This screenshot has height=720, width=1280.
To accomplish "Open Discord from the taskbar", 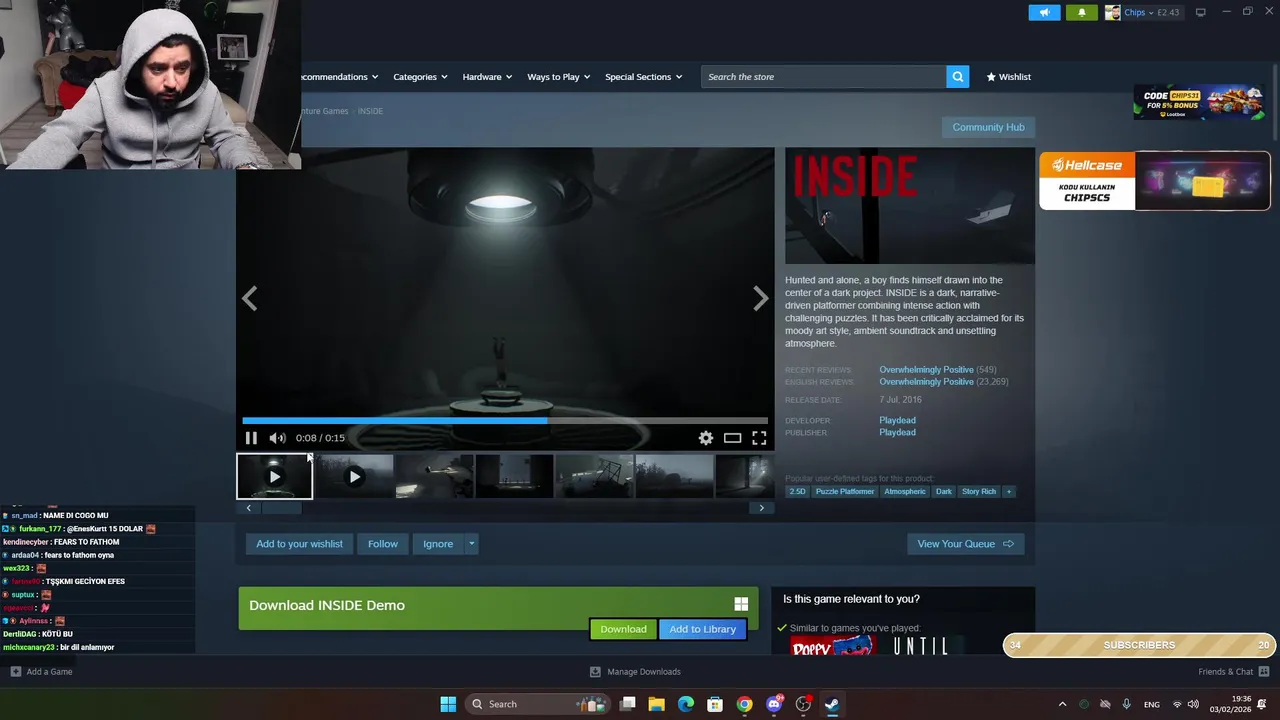I will (773, 704).
